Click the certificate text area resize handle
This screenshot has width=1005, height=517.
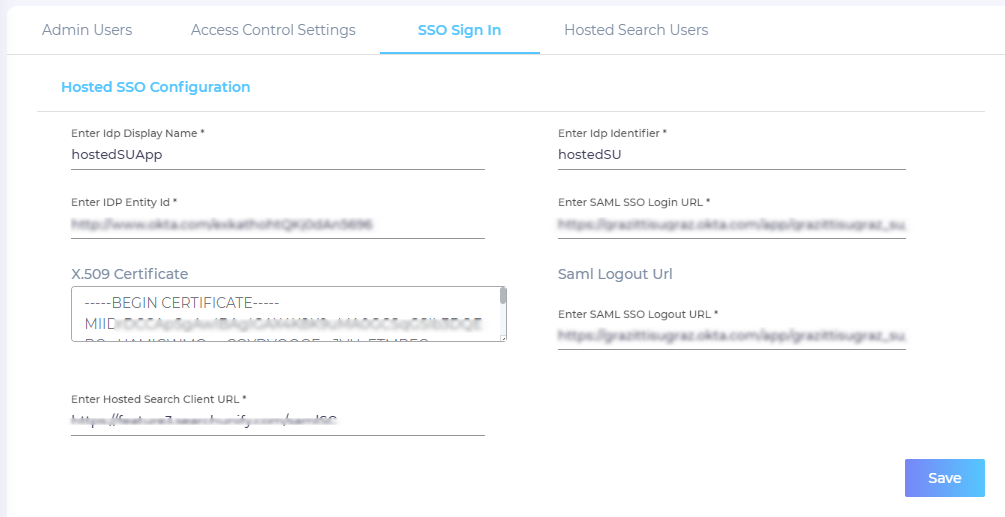point(503,338)
